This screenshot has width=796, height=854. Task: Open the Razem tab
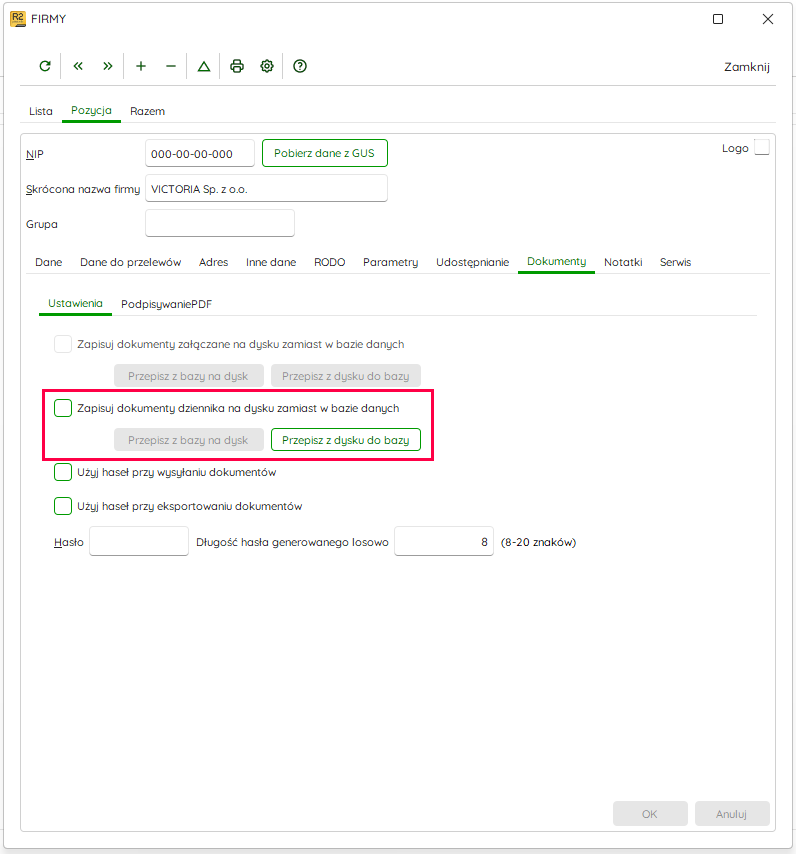(x=148, y=111)
